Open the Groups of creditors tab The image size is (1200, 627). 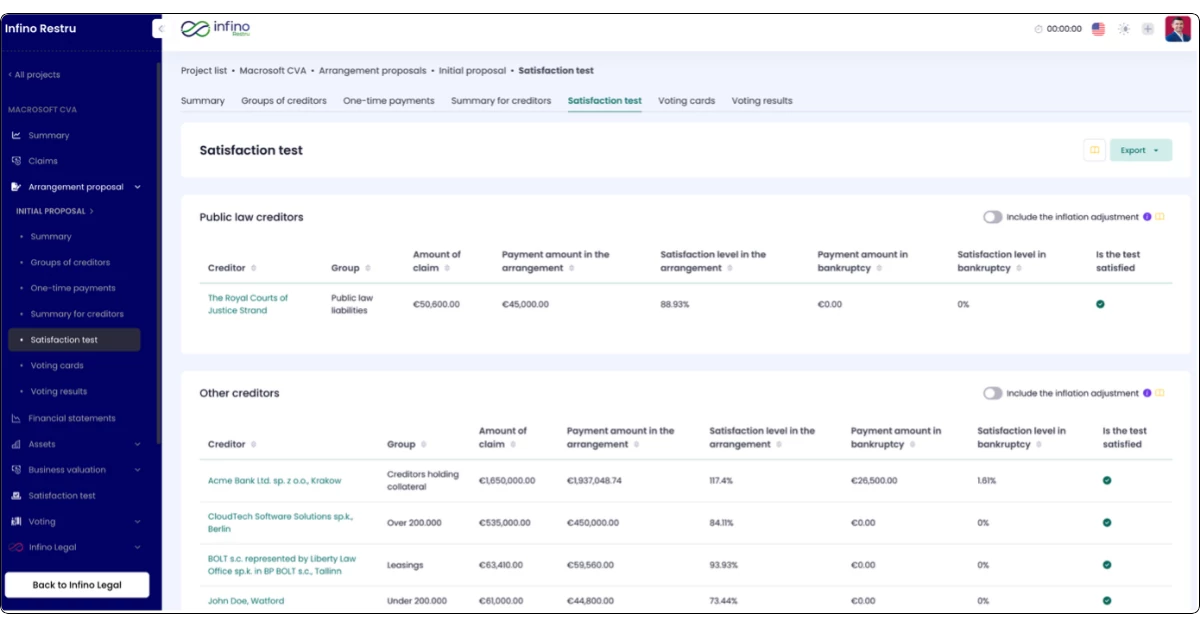pyautogui.click(x=284, y=101)
